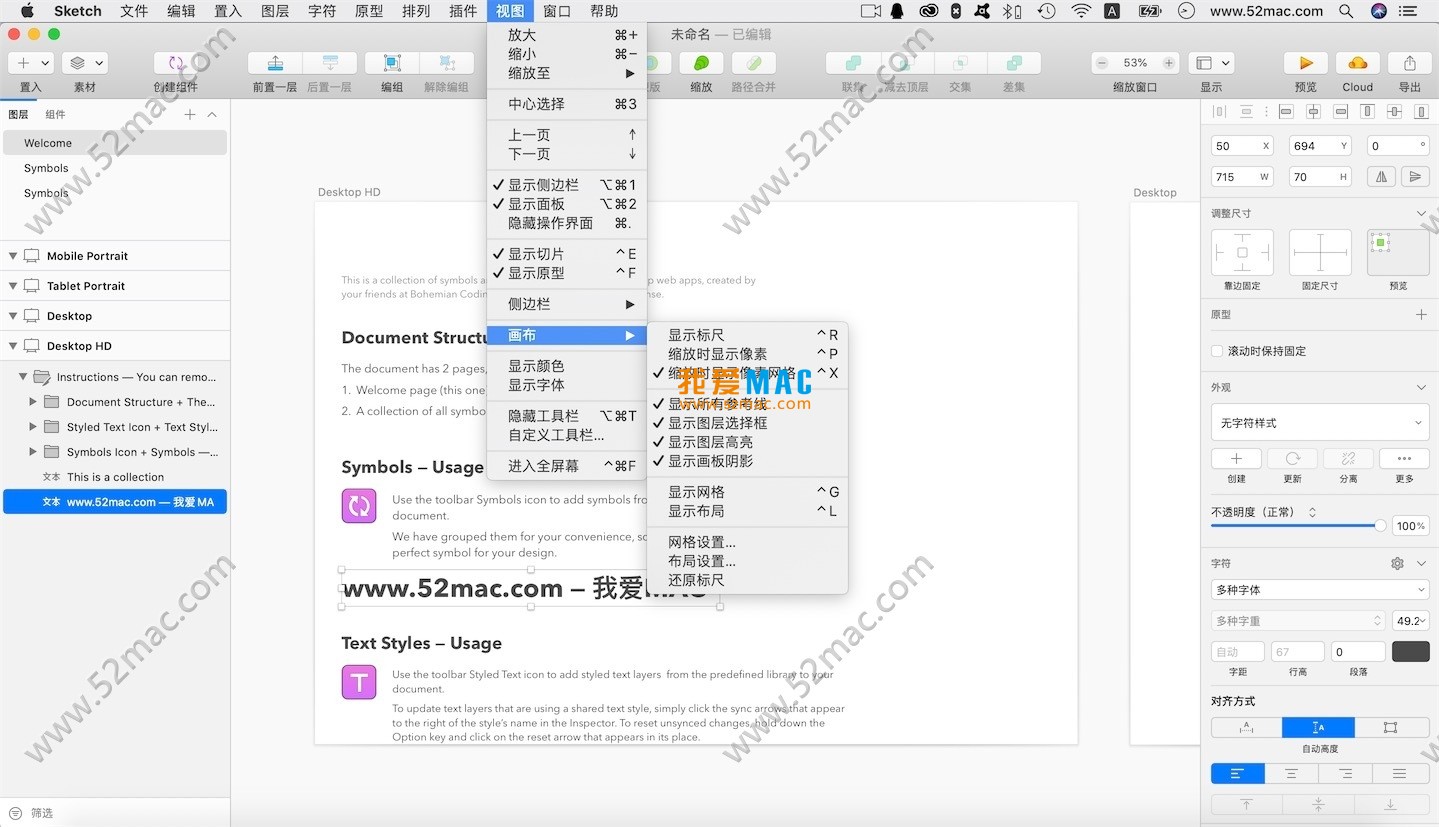The height and width of the screenshot is (827, 1439).
Task: Select 'This is a collection' text layer
Action: 115,477
